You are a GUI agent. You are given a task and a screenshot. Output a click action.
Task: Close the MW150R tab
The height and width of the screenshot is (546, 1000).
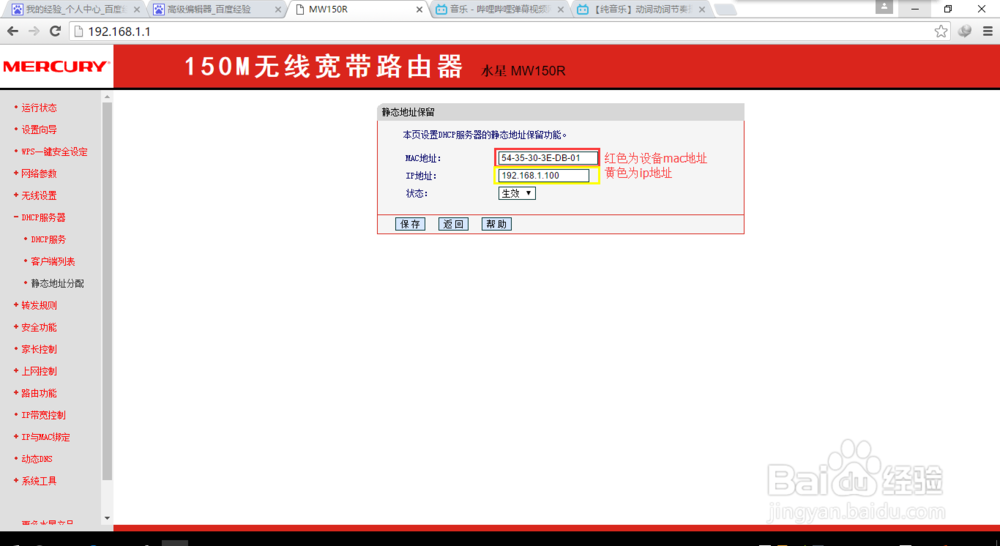419,10
